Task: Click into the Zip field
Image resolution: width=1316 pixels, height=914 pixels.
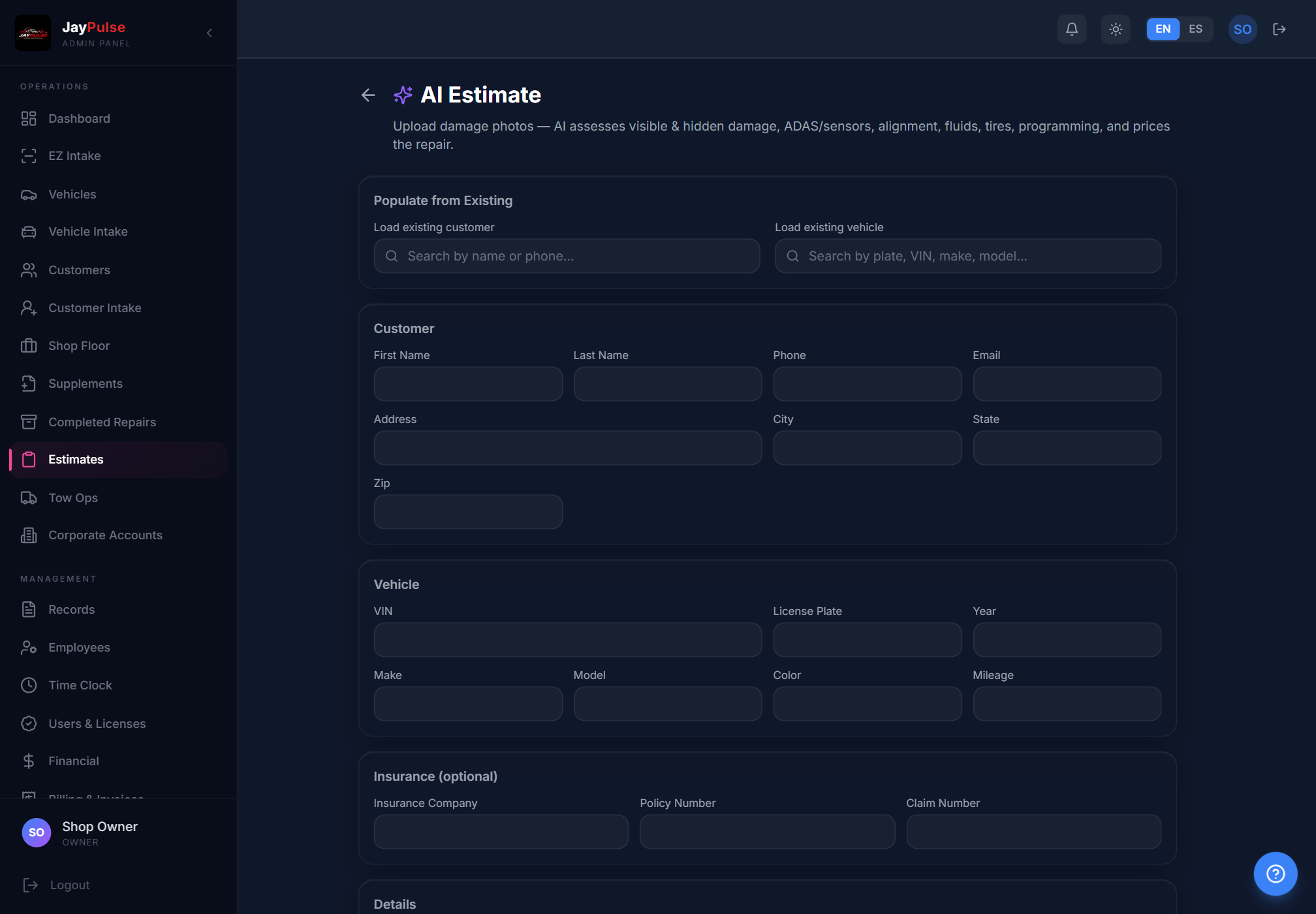Action: (467, 512)
